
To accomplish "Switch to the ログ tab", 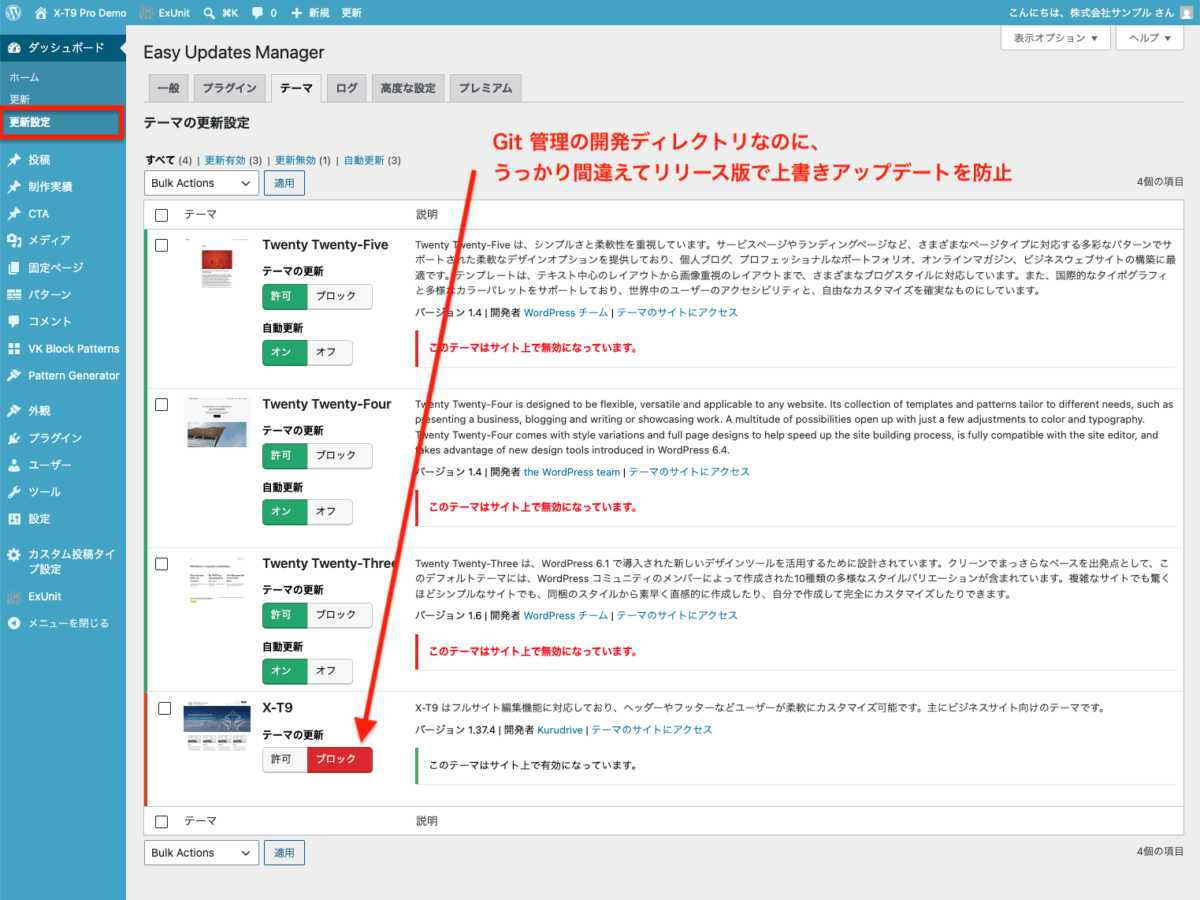I will click(x=346, y=88).
